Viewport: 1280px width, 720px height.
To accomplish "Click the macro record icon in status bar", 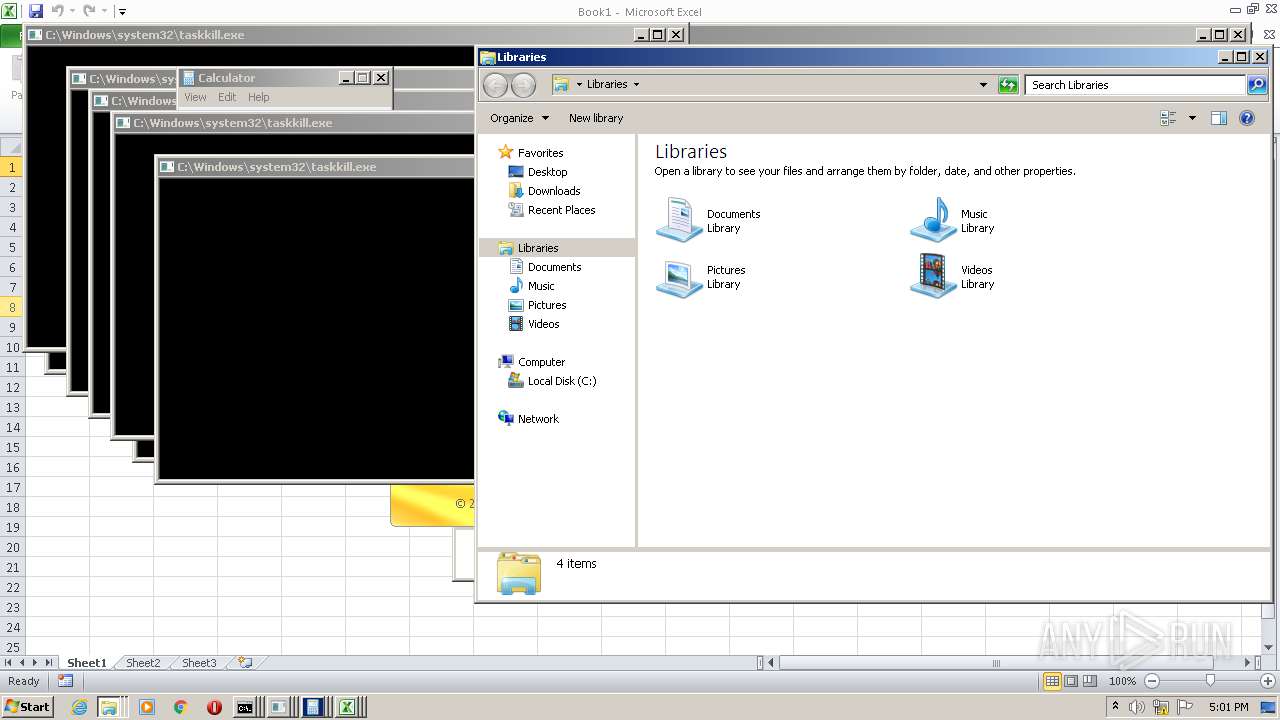I will point(65,681).
